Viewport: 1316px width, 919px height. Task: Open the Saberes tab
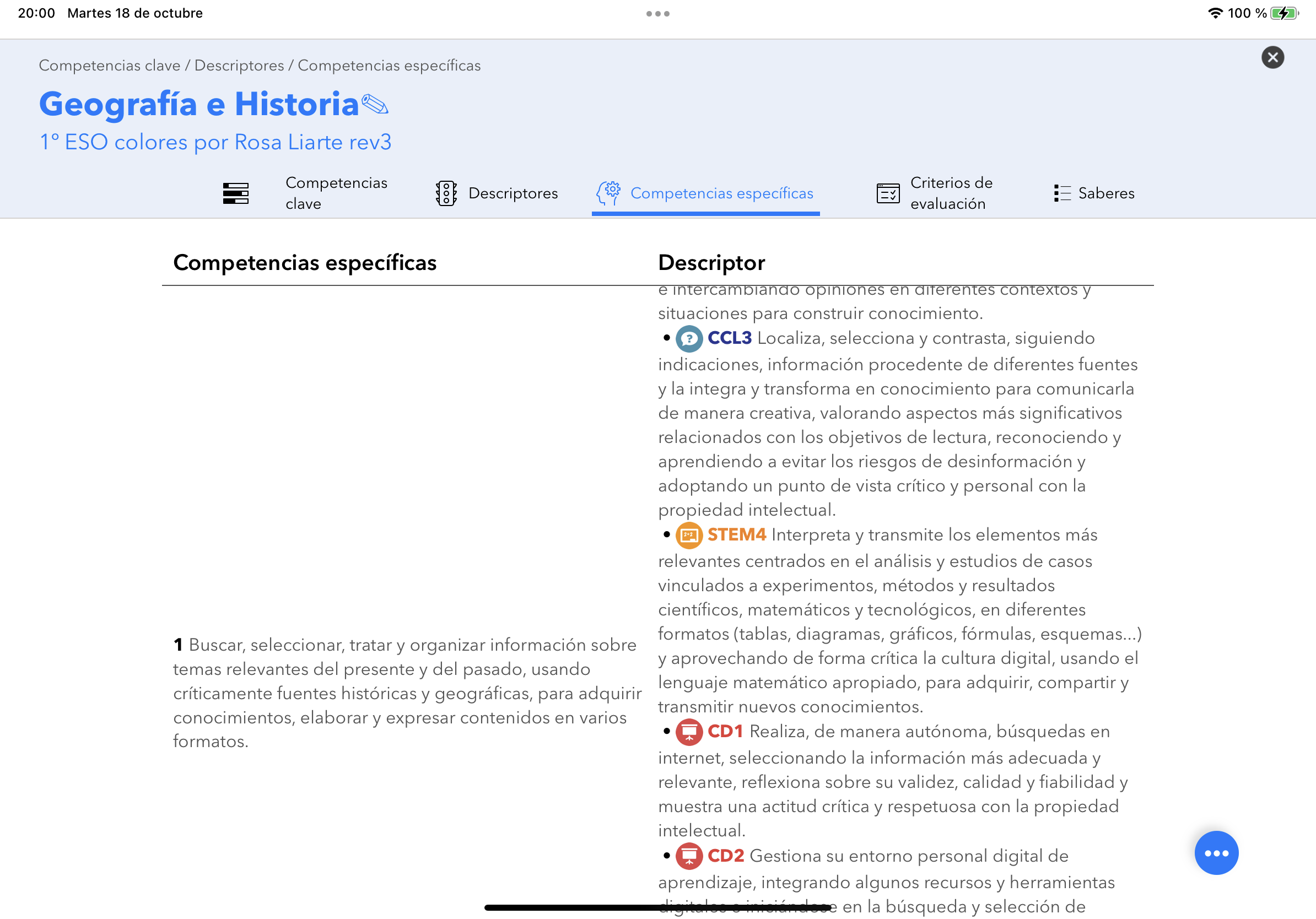1105,193
